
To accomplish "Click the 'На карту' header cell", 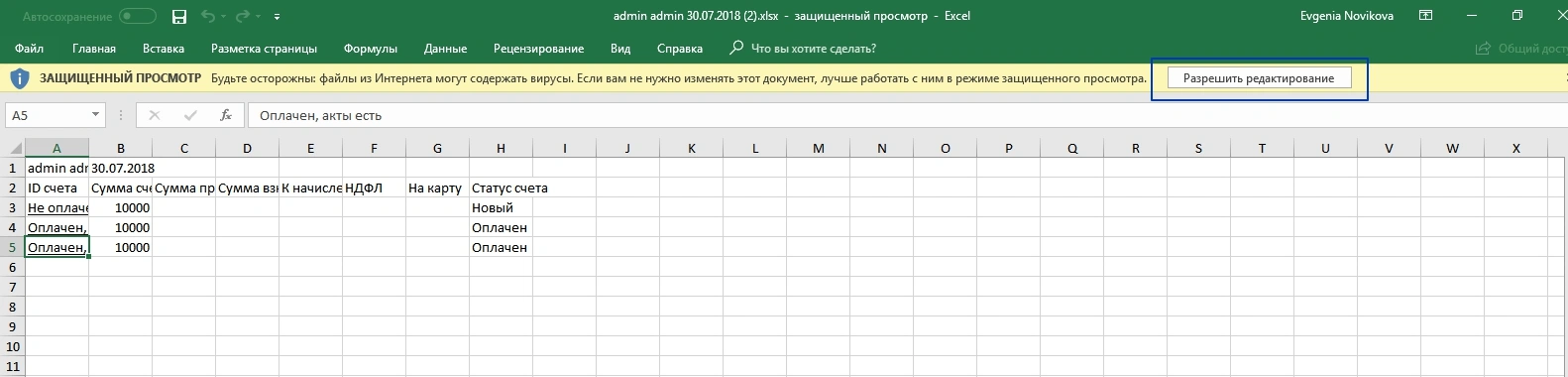I will pyautogui.click(x=437, y=188).
